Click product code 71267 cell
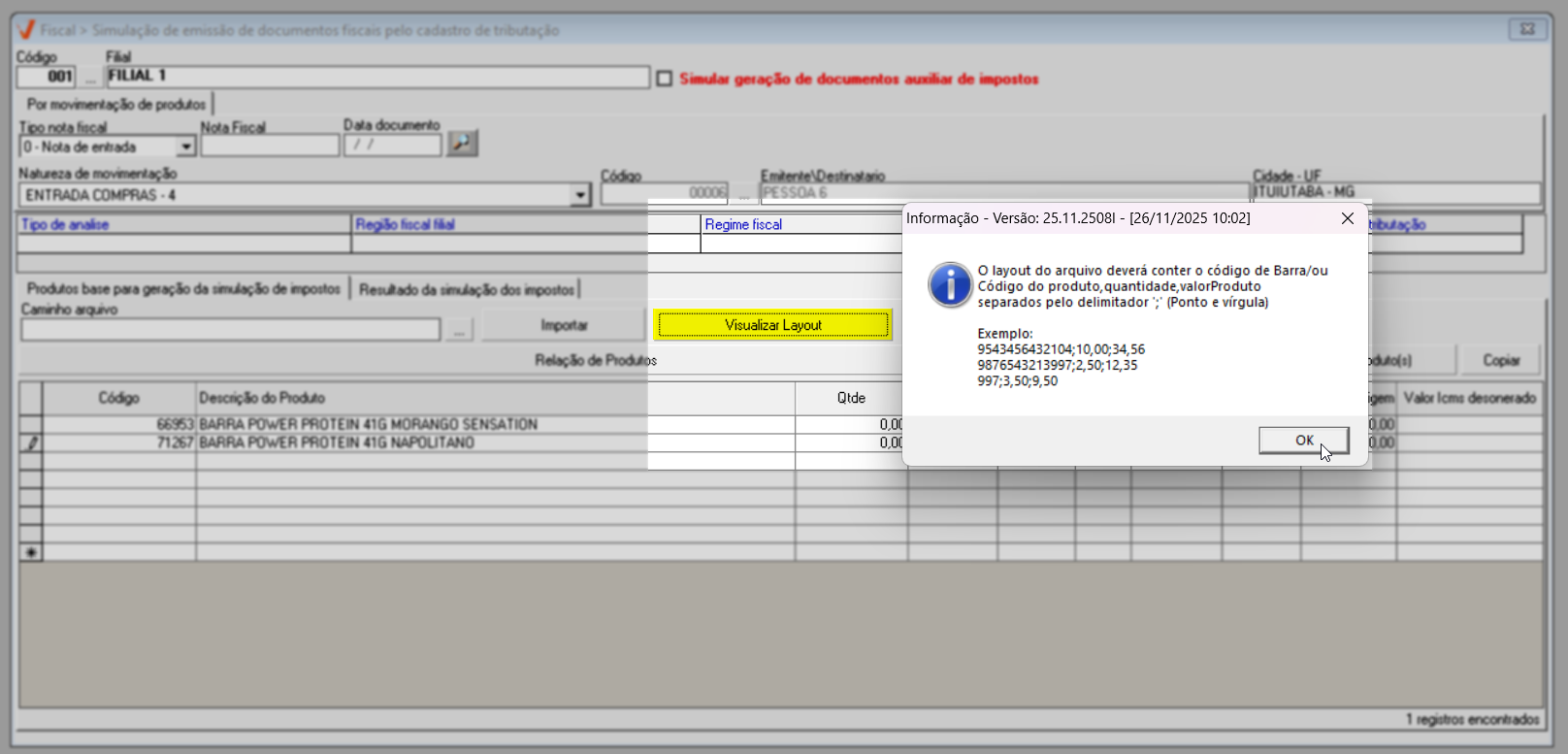Screen dimensions: 1568x754 [119, 443]
